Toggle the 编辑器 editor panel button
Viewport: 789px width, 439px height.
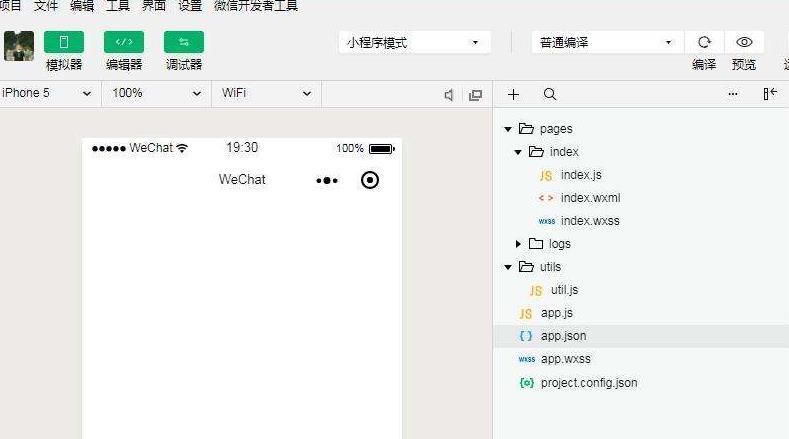click(x=124, y=42)
